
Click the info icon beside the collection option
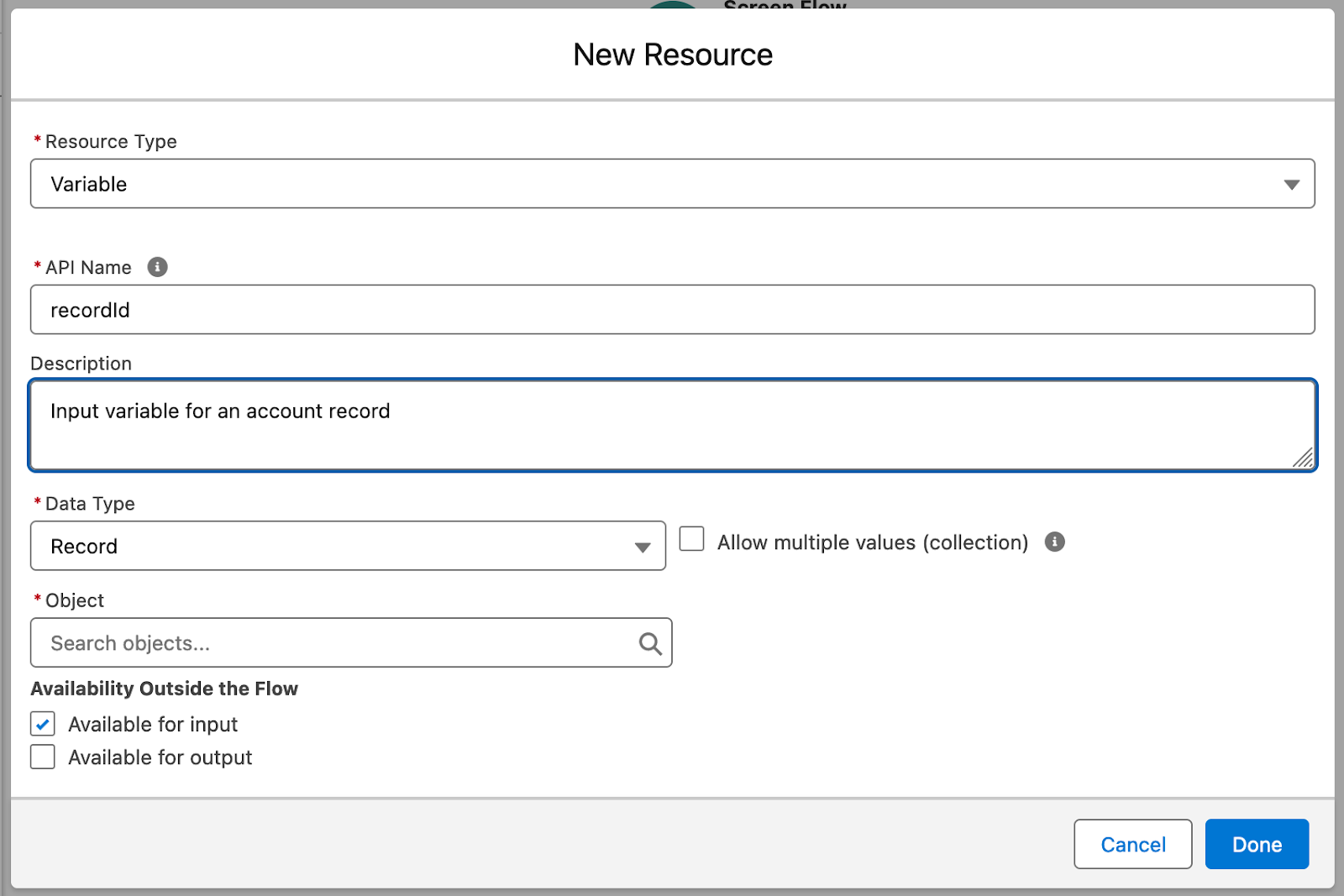point(1054,542)
